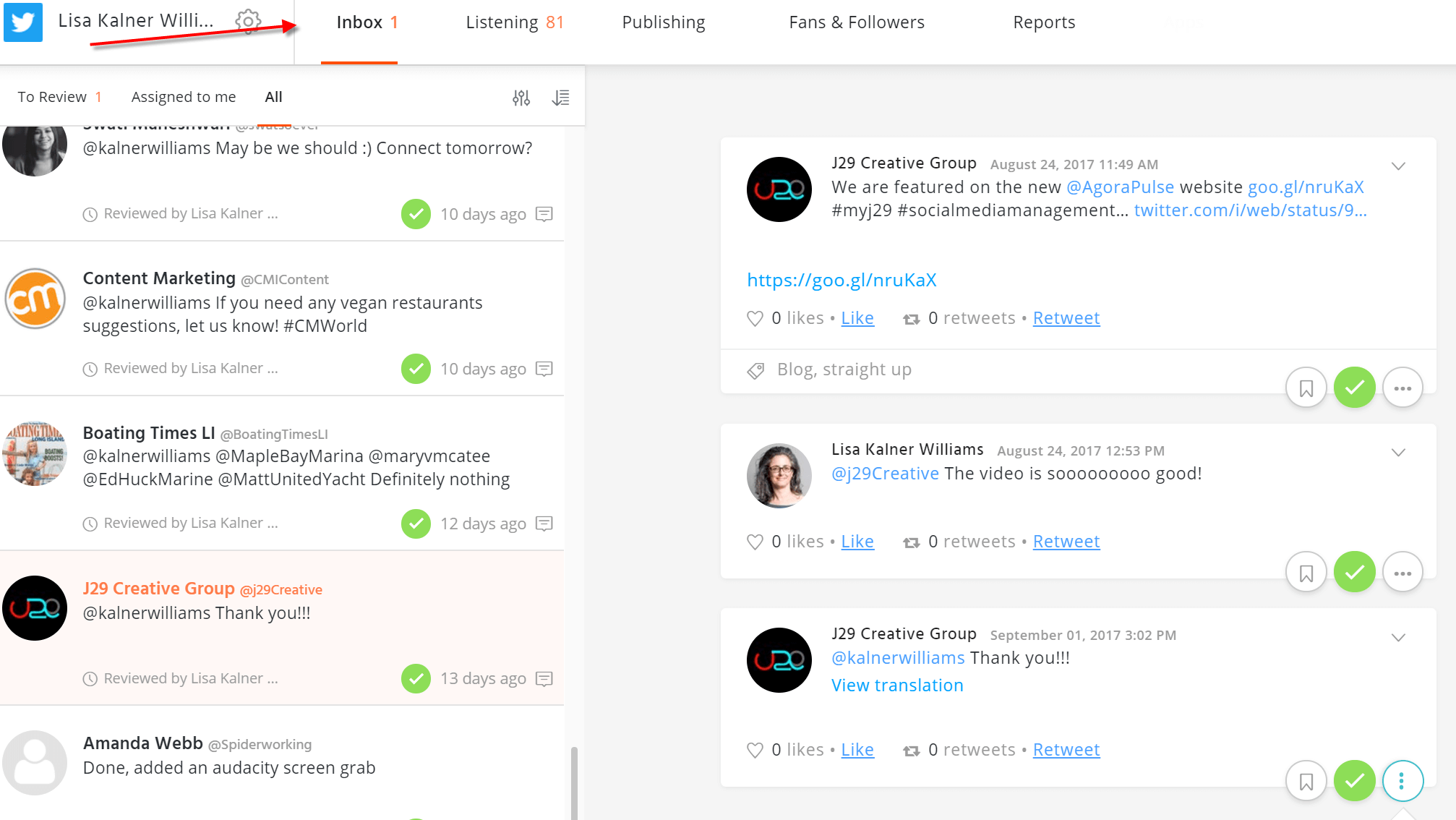1456x820 pixels.
Task: Open comment icon on Content Marketing item
Action: [x=544, y=369]
